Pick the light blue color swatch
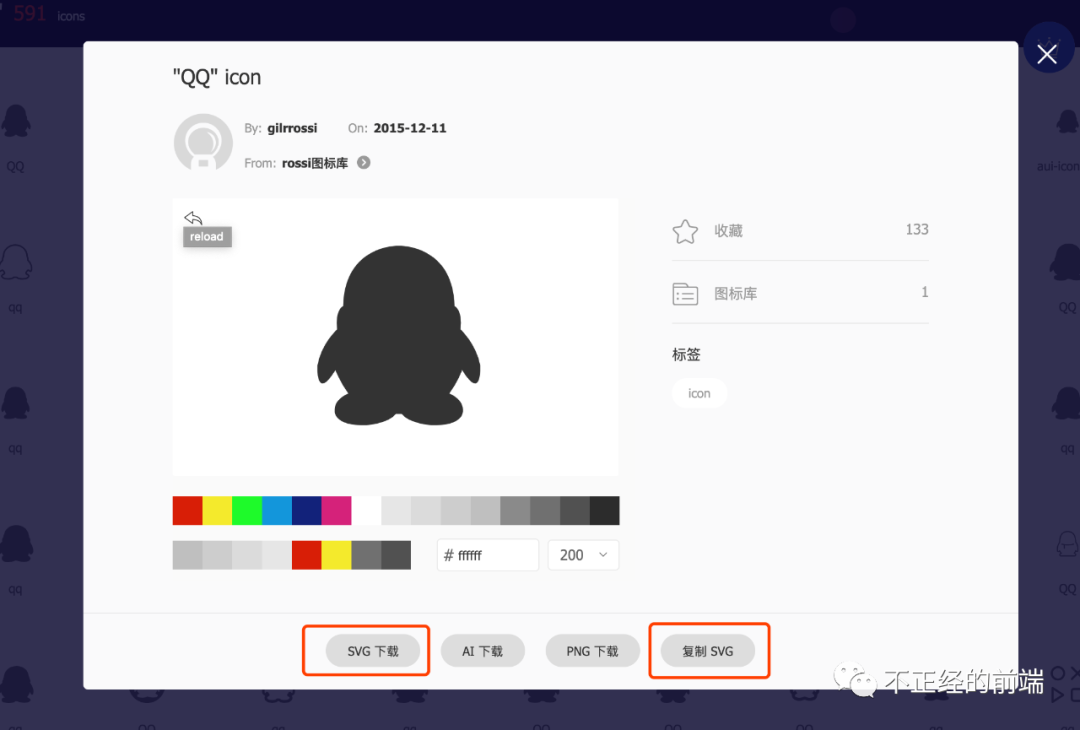The width and height of the screenshot is (1080, 730). [277, 510]
